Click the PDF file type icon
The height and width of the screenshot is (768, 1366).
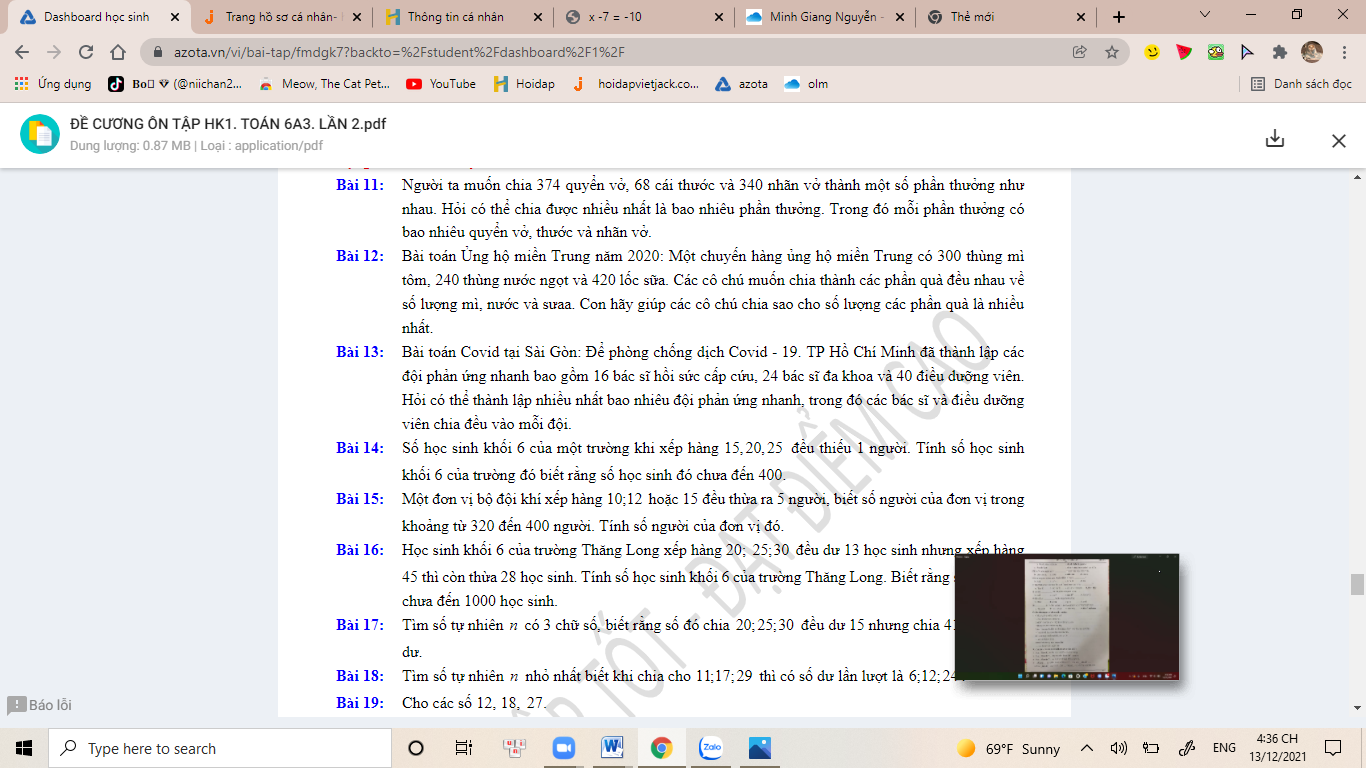click(40, 134)
